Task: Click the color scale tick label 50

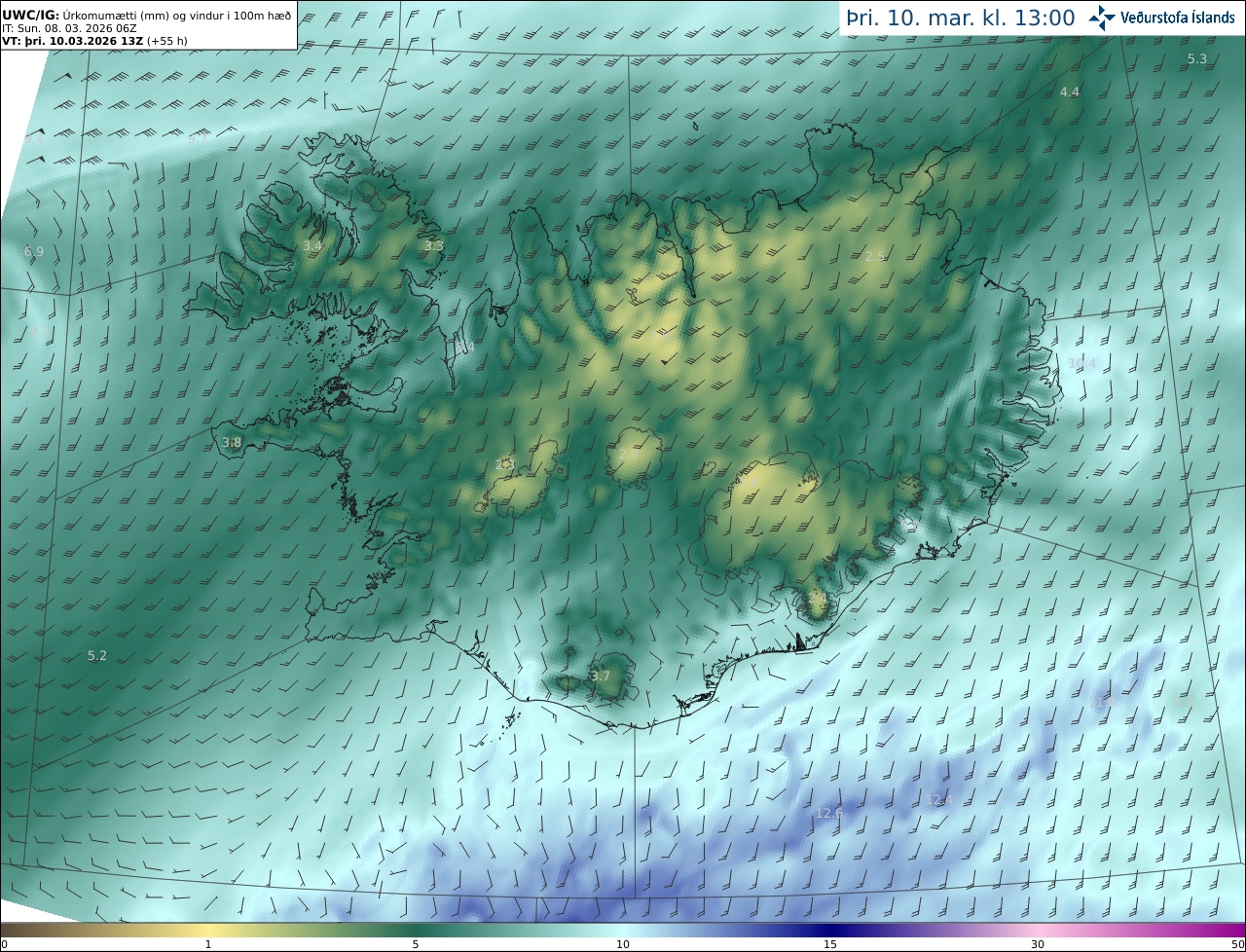Action: (1237, 944)
